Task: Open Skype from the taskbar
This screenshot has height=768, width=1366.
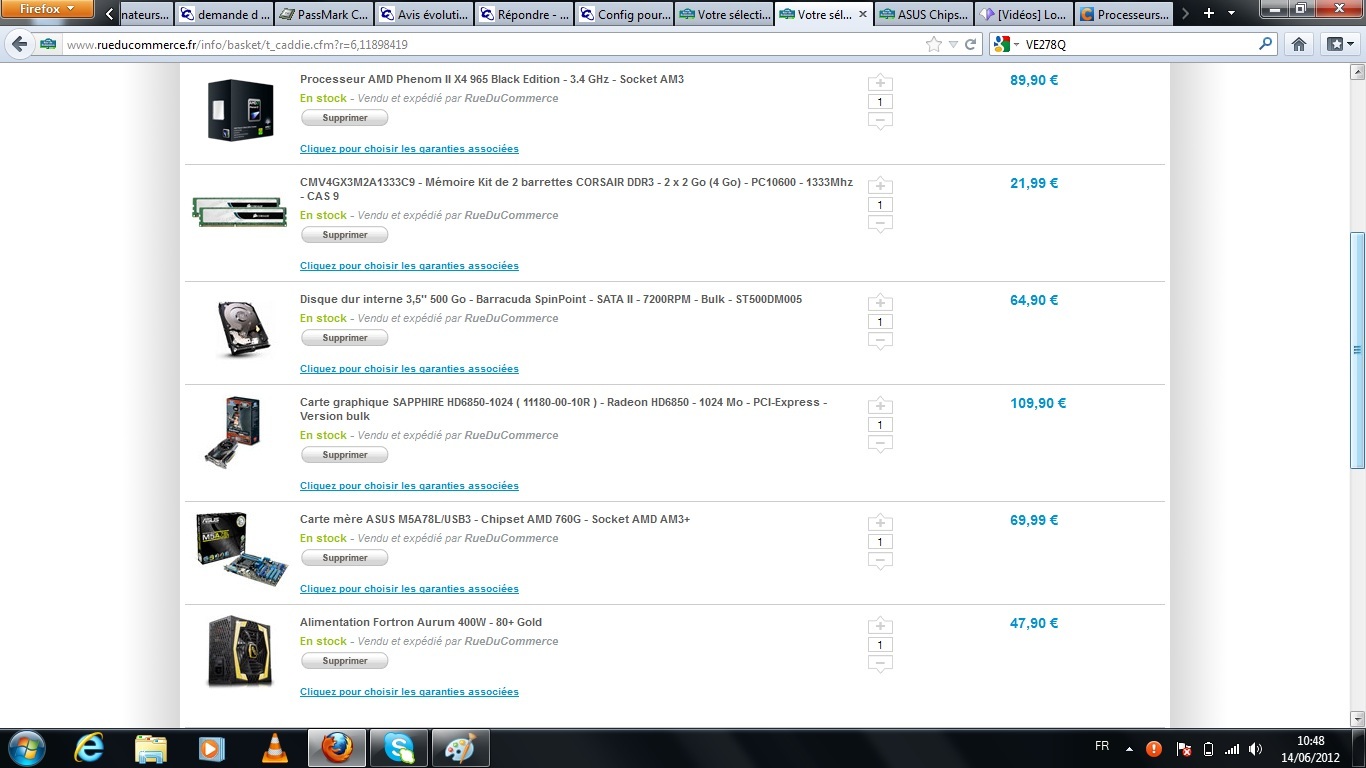Action: point(399,747)
